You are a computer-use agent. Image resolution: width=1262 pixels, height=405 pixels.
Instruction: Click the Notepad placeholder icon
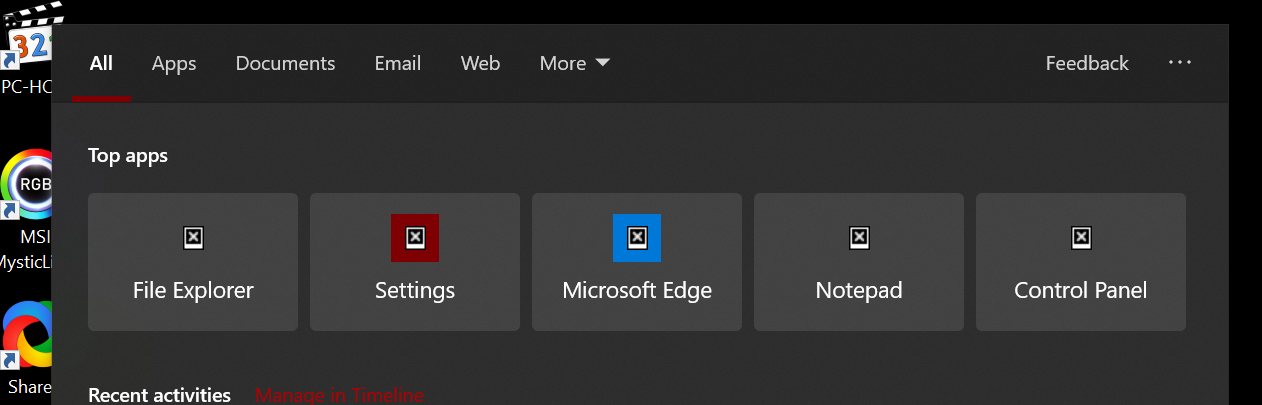coord(859,238)
